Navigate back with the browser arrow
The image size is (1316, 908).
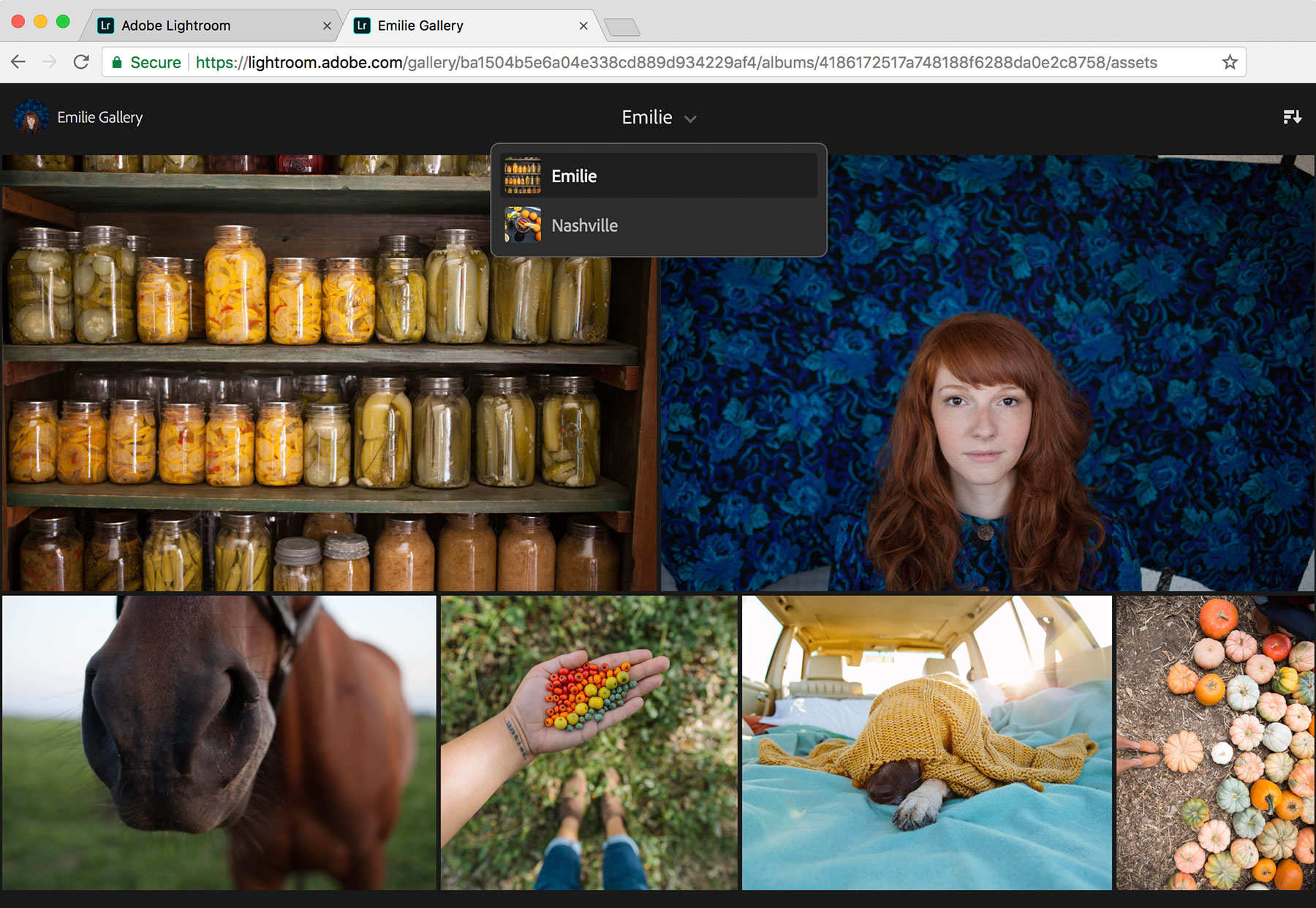[x=18, y=62]
